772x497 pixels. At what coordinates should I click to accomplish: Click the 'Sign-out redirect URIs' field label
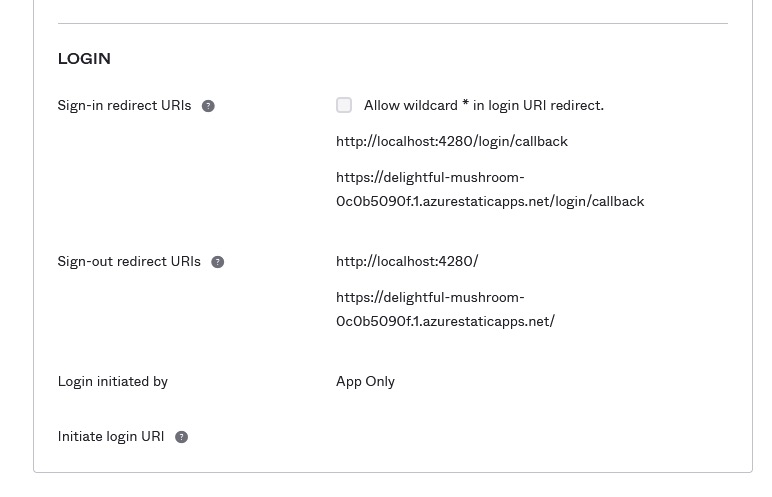point(129,261)
